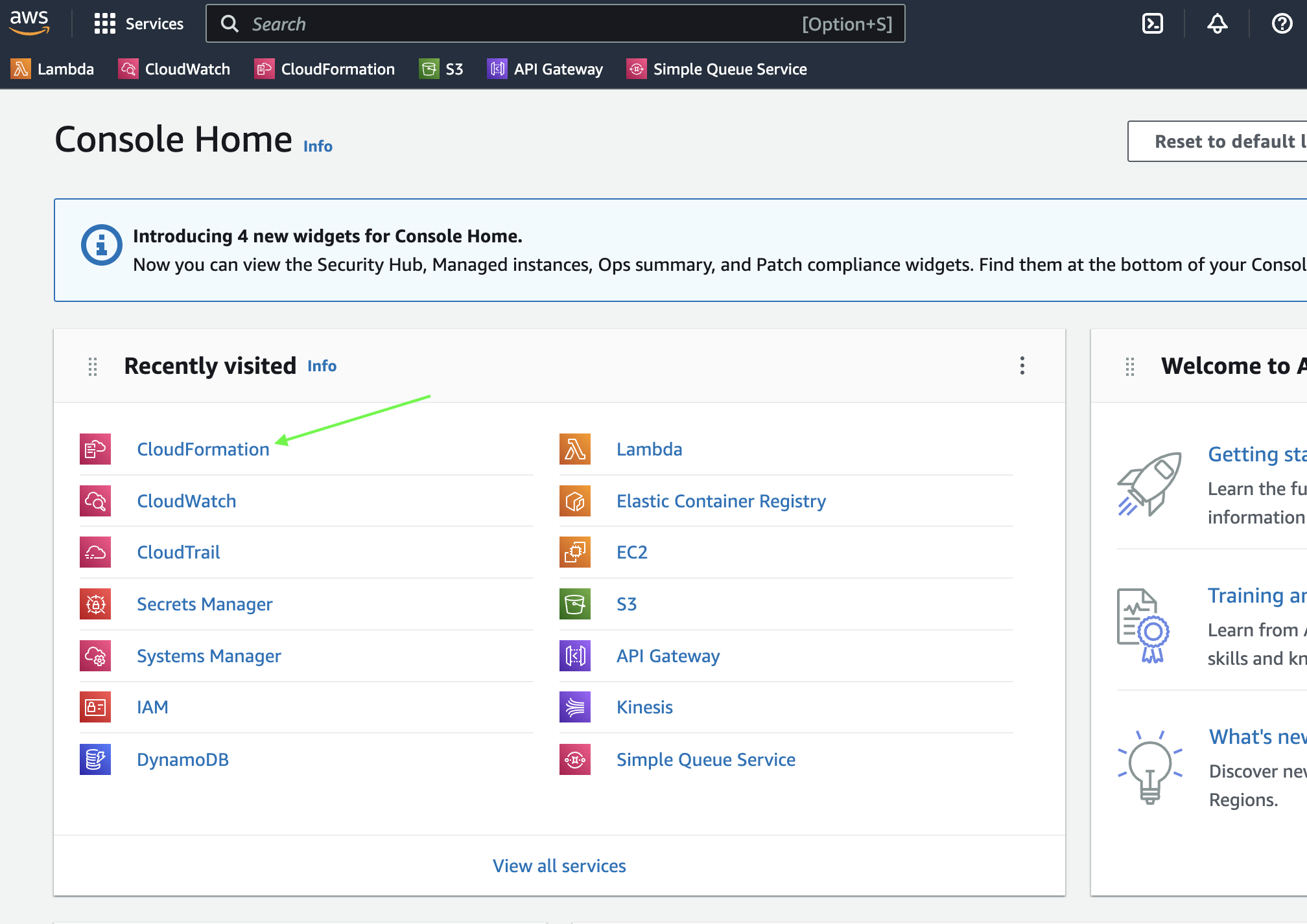The height and width of the screenshot is (924, 1307).
Task: Click the Elastic Container Registry icon
Action: [575, 501]
